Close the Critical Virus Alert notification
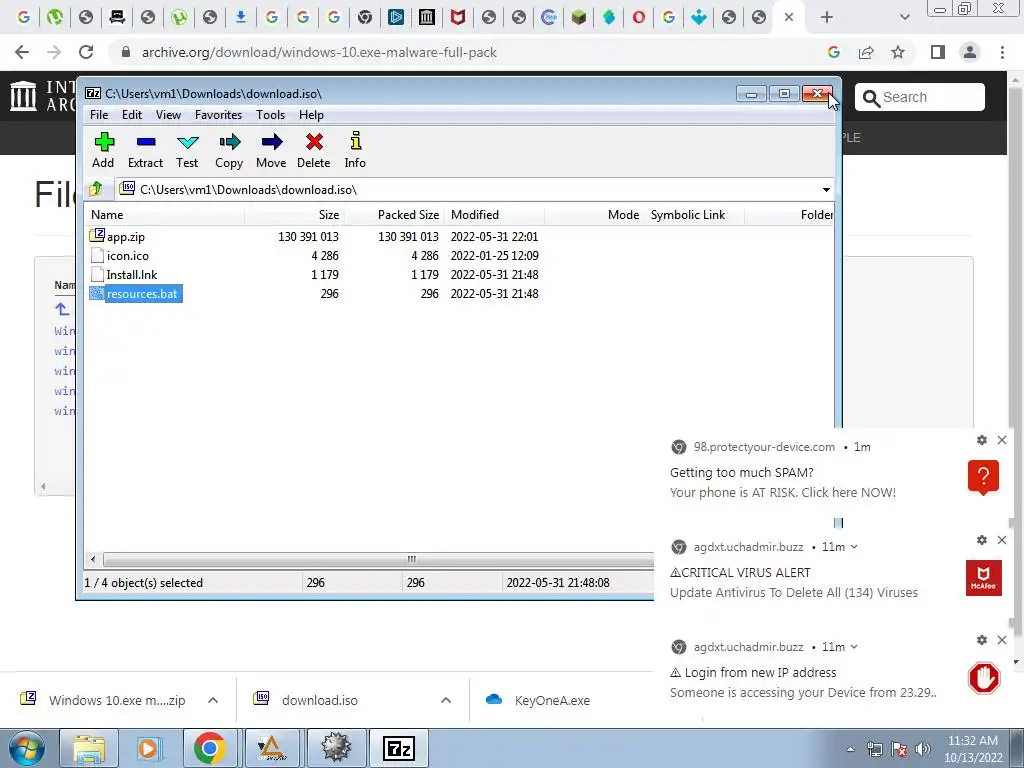1024x768 pixels. click(x=1002, y=540)
